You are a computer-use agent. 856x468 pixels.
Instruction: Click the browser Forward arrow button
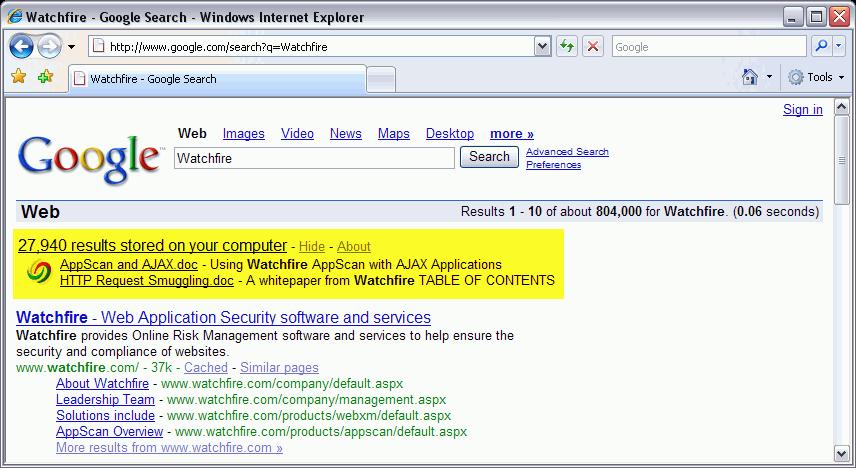[49, 46]
